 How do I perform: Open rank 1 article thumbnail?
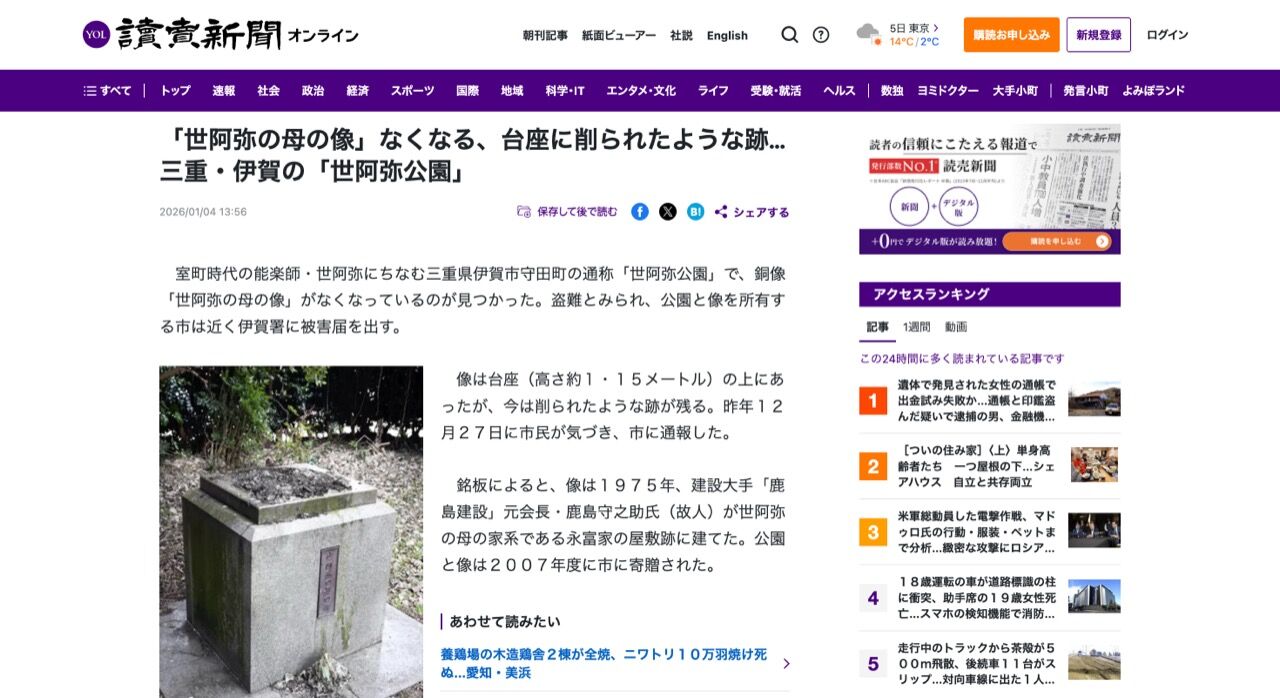(1094, 401)
